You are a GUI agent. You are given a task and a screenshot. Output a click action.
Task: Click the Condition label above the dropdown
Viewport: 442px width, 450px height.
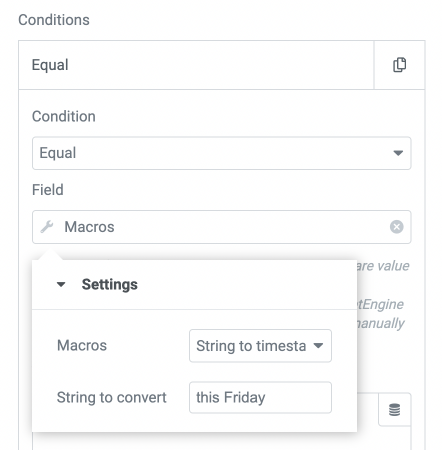click(x=64, y=117)
